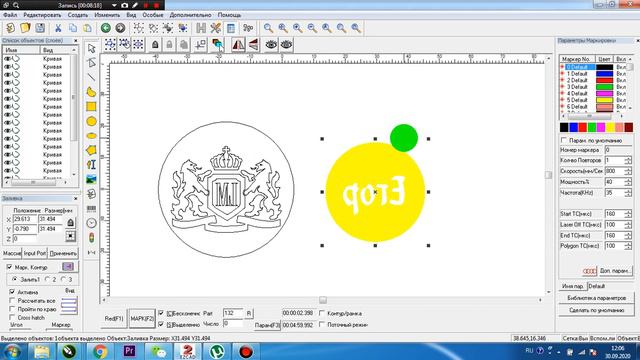Pick the green swatch in pen palette

coord(592,128)
